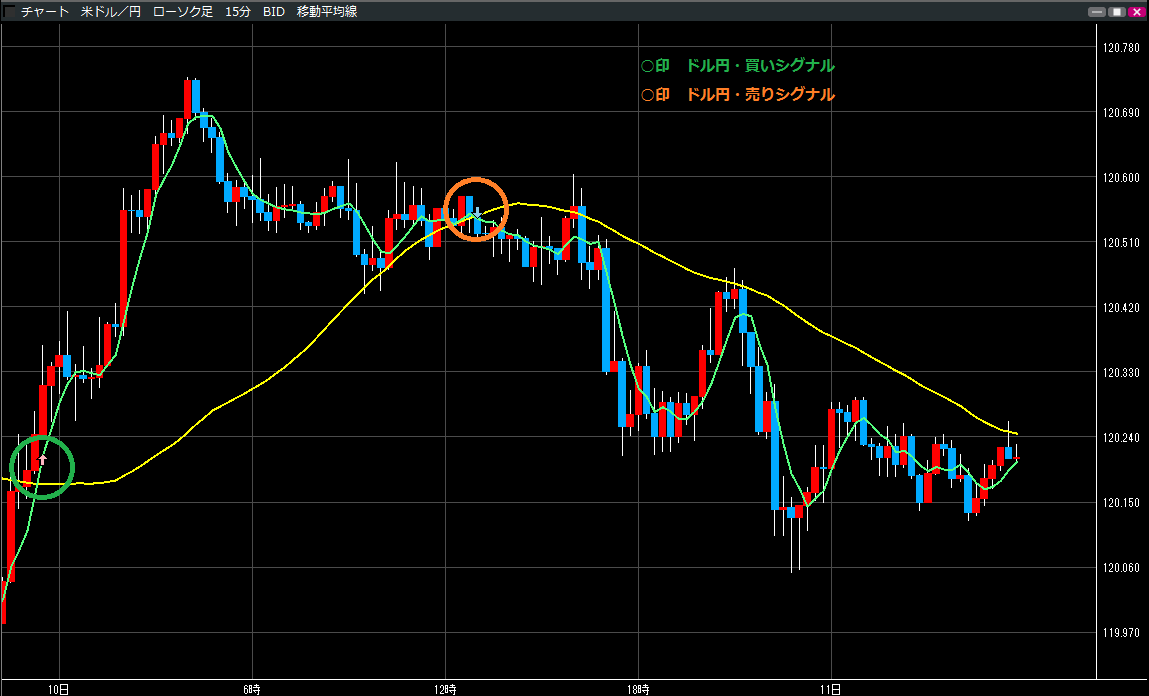Image resolution: width=1149 pixels, height=696 pixels.
Task: Click the '10日' date axis label
Action: 59,689
